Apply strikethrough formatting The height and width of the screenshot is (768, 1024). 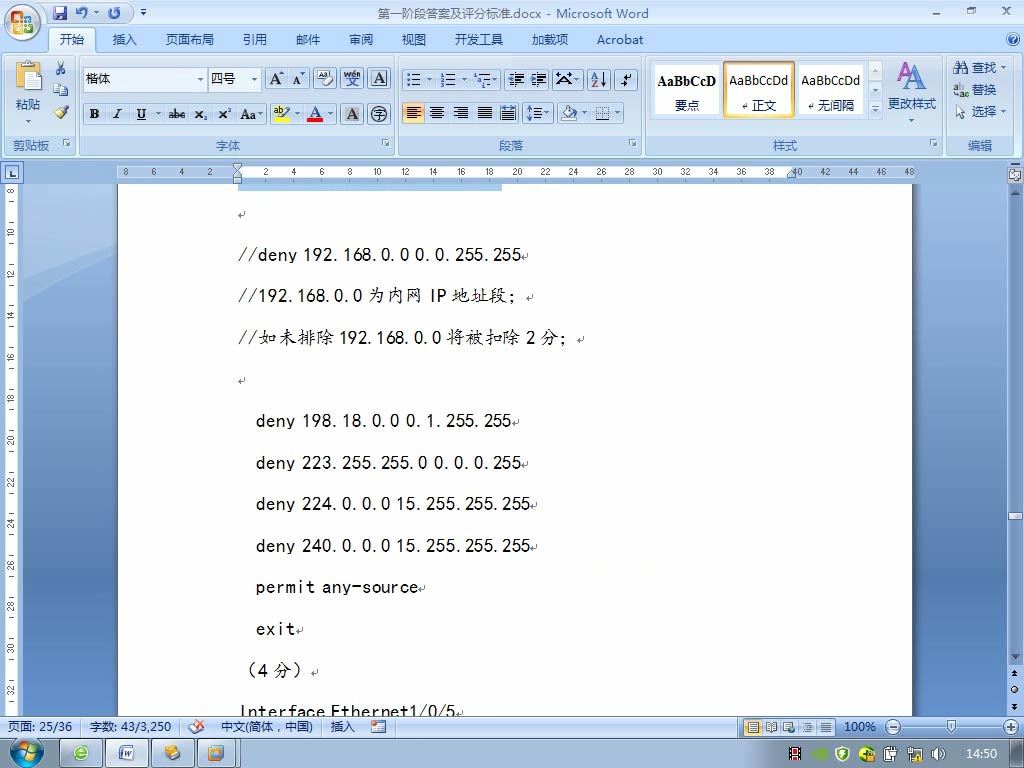[176, 114]
